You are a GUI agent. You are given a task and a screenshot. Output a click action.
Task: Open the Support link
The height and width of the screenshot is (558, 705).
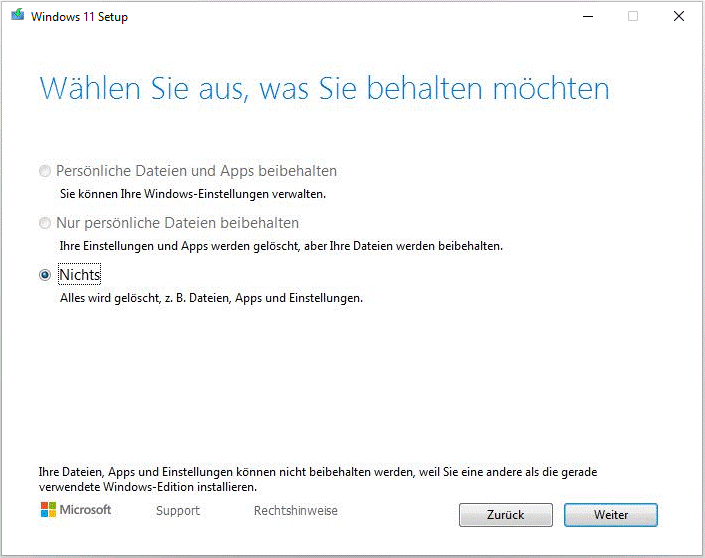point(178,511)
